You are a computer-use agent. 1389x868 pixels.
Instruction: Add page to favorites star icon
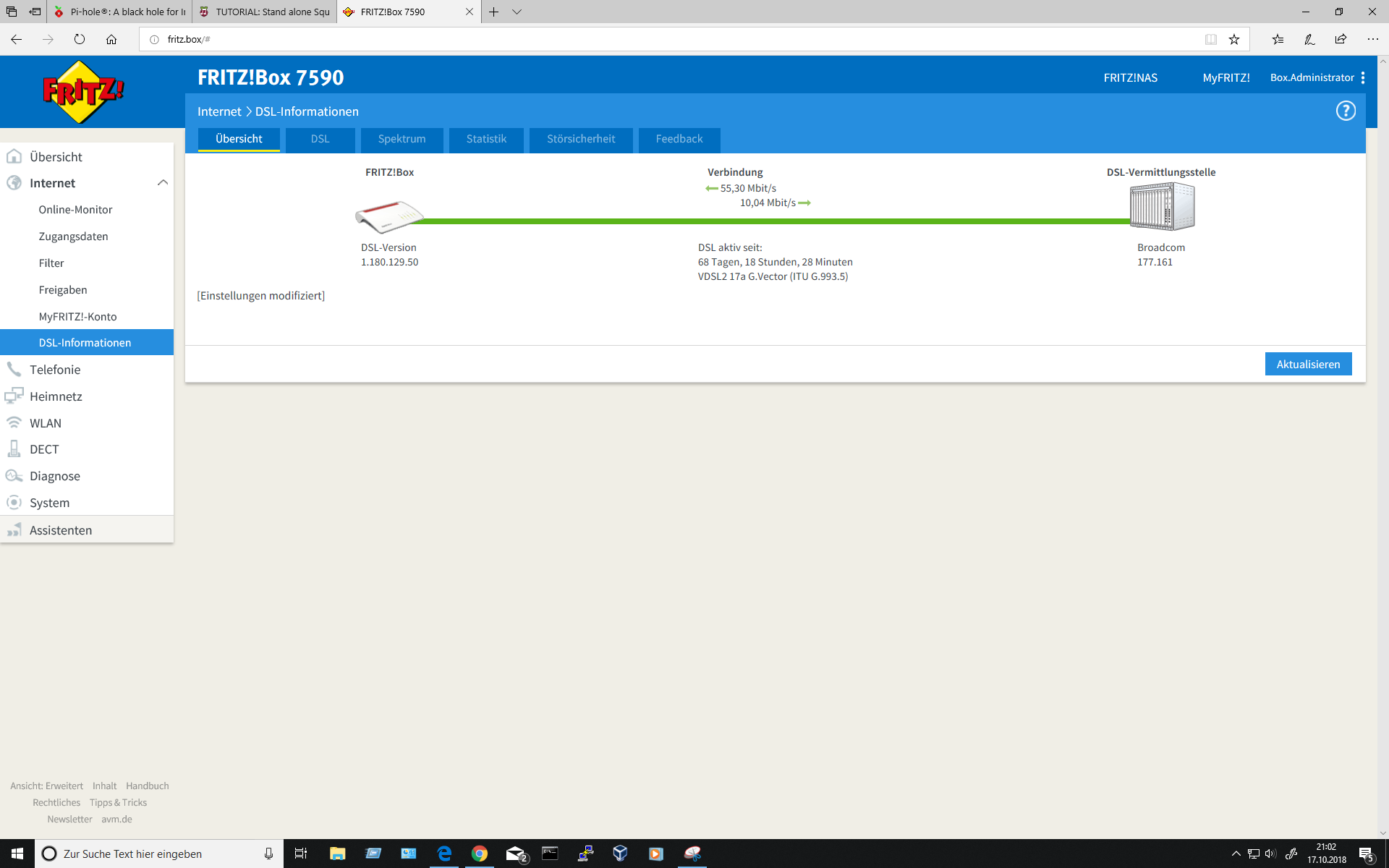tap(1234, 39)
